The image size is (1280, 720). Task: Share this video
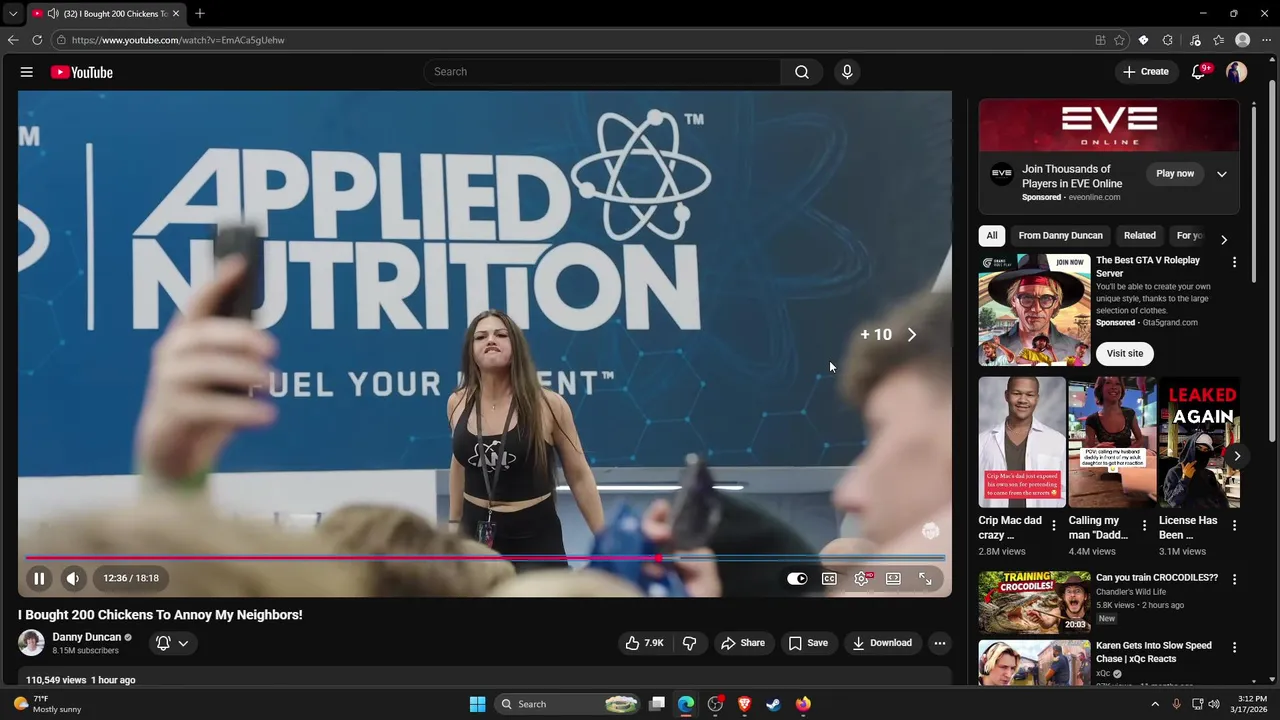tap(743, 643)
